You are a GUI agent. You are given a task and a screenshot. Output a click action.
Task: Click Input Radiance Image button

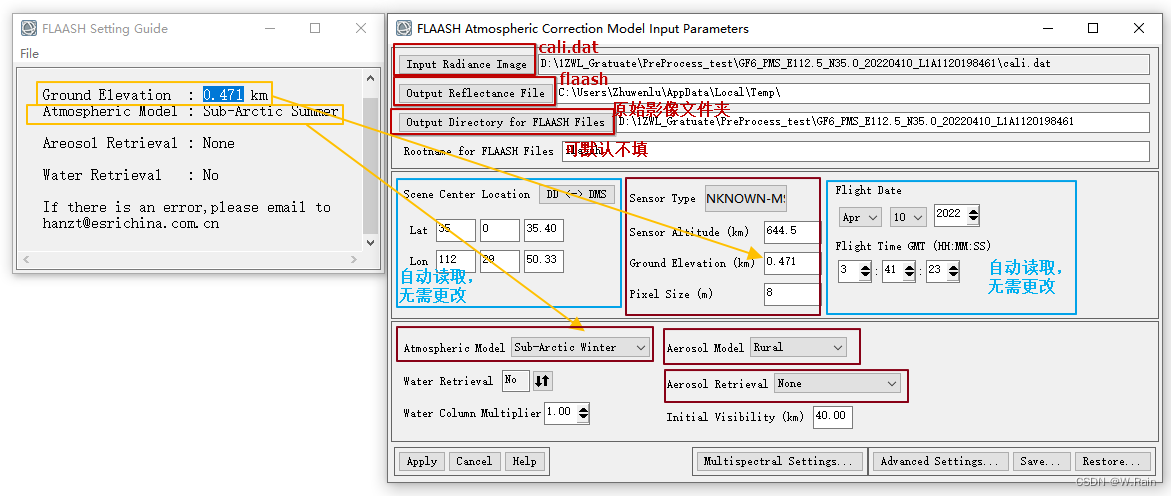pyautogui.click(x=467, y=64)
